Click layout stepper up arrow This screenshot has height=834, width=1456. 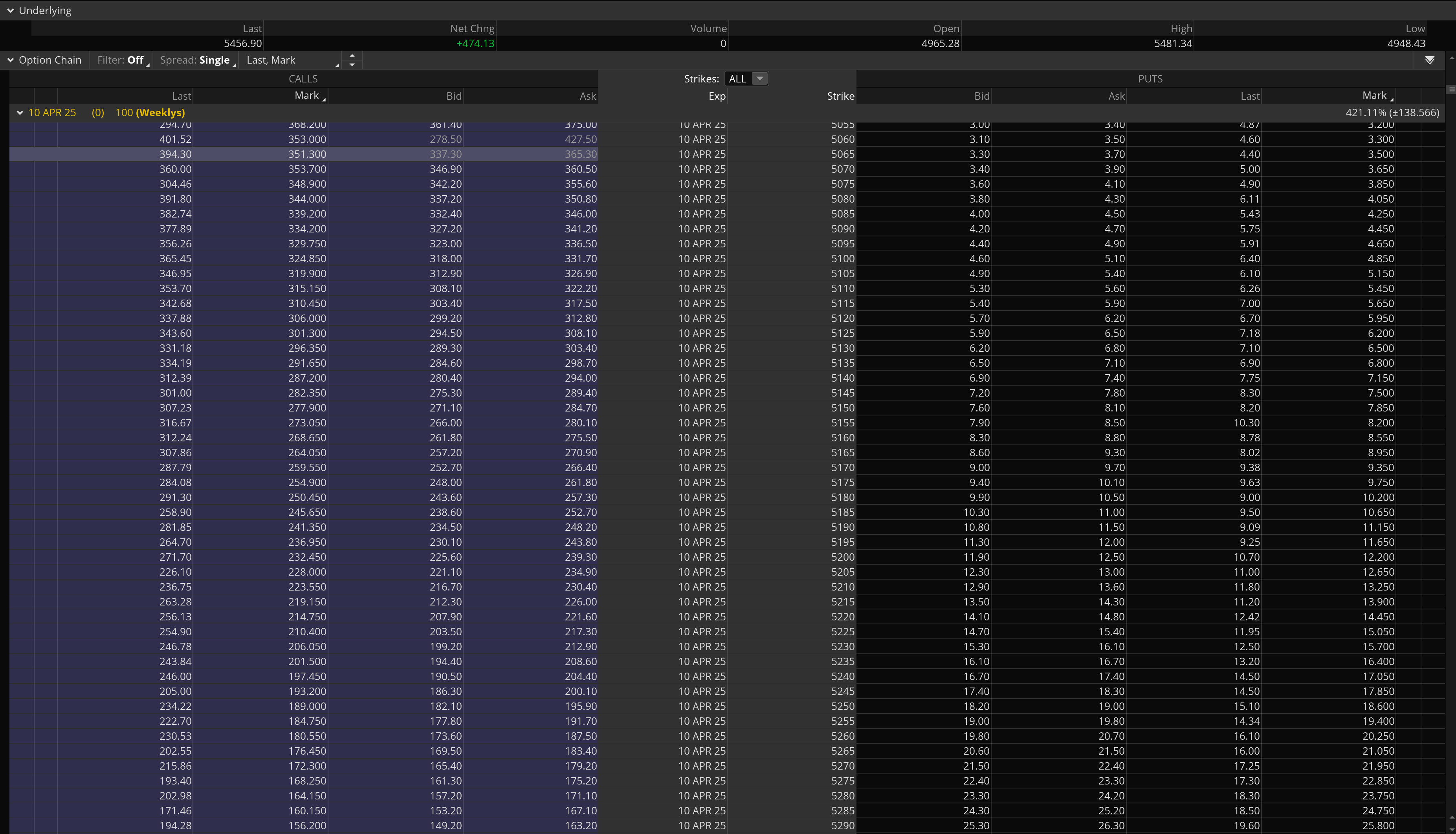pyautogui.click(x=352, y=56)
